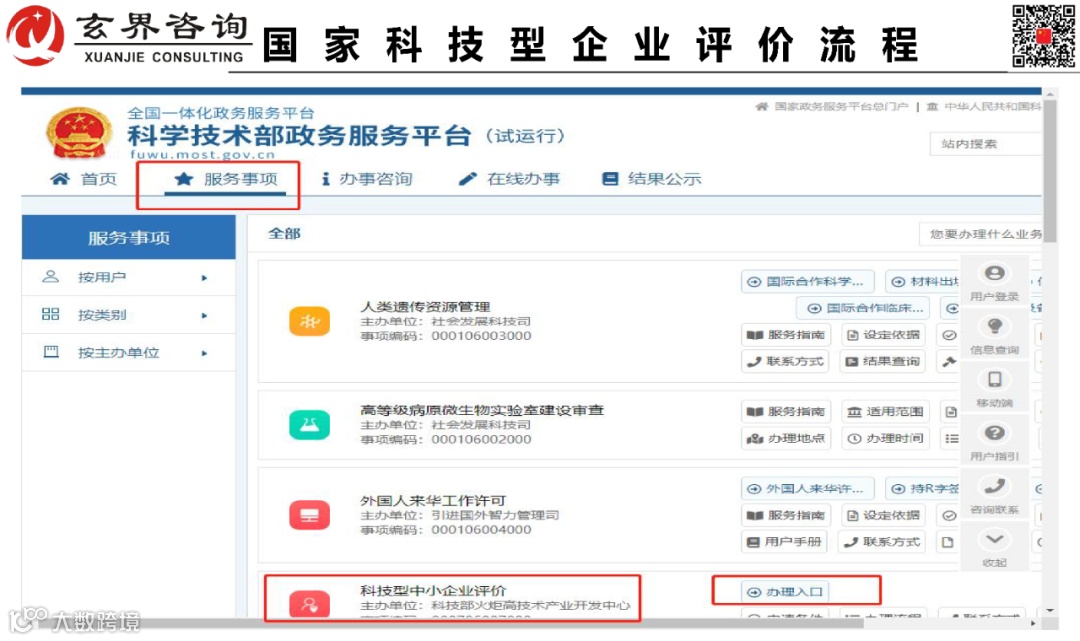The height and width of the screenshot is (641, 1080).
Task: Expand the 按用户 sidebar category
Action: (x=128, y=277)
